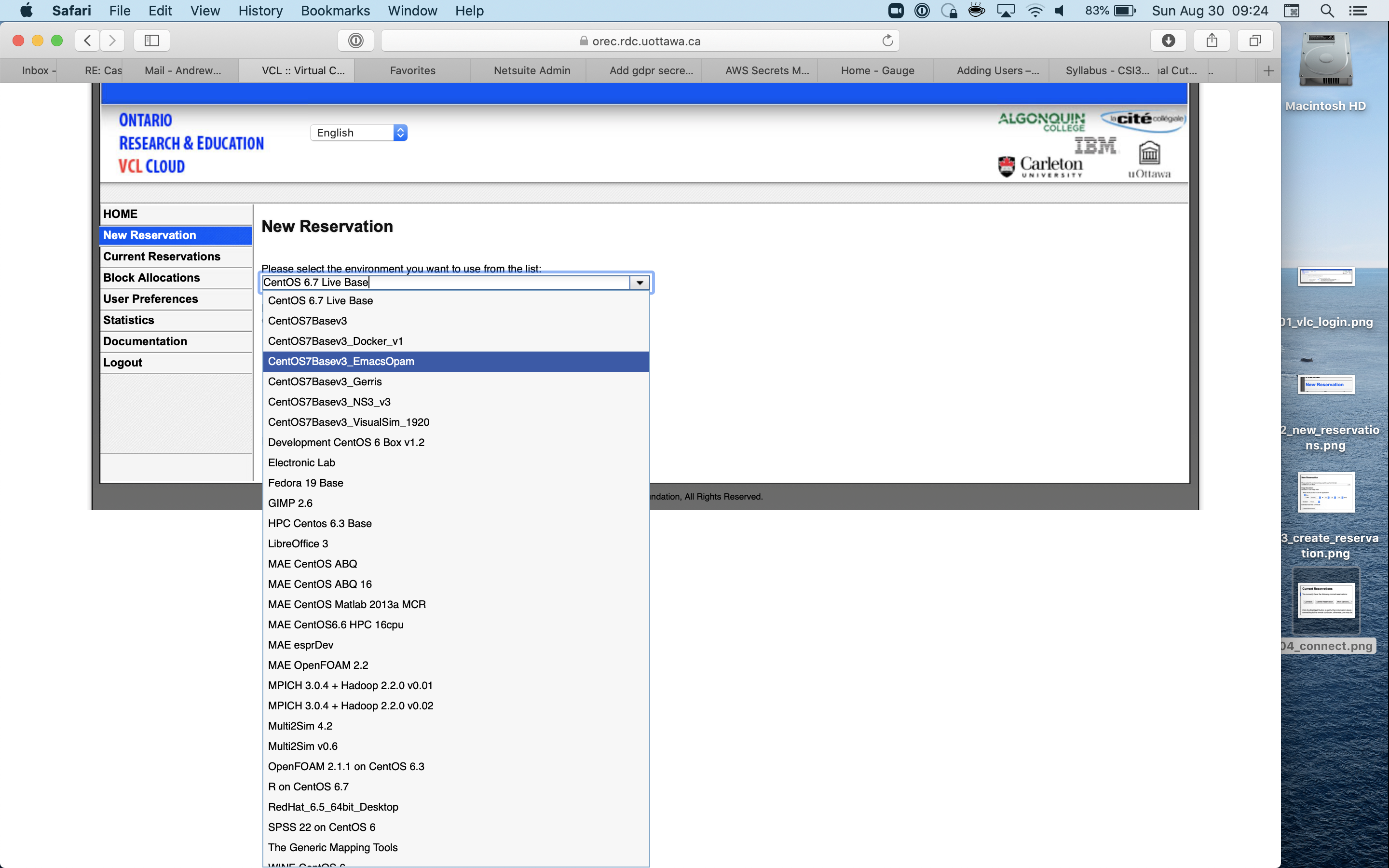Click battery status icon
The width and height of the screenshot is (1389, 868).
1125,10
